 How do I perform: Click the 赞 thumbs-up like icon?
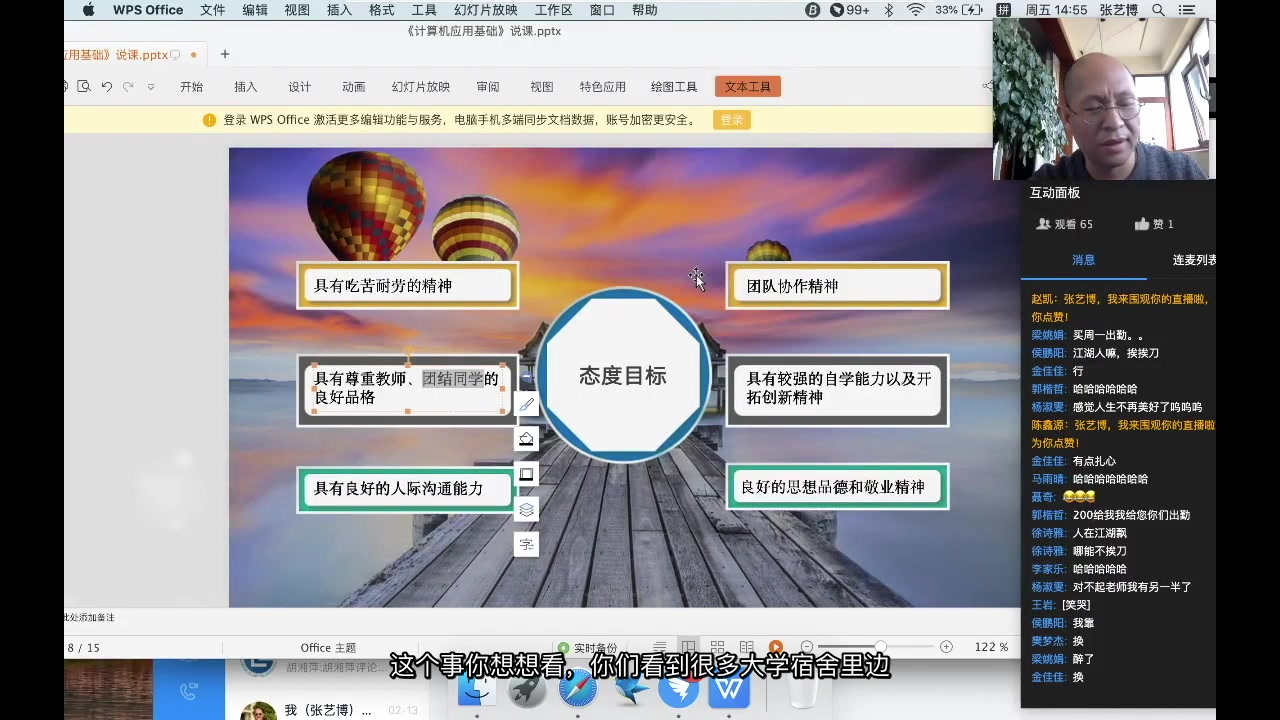point(1142,224)
